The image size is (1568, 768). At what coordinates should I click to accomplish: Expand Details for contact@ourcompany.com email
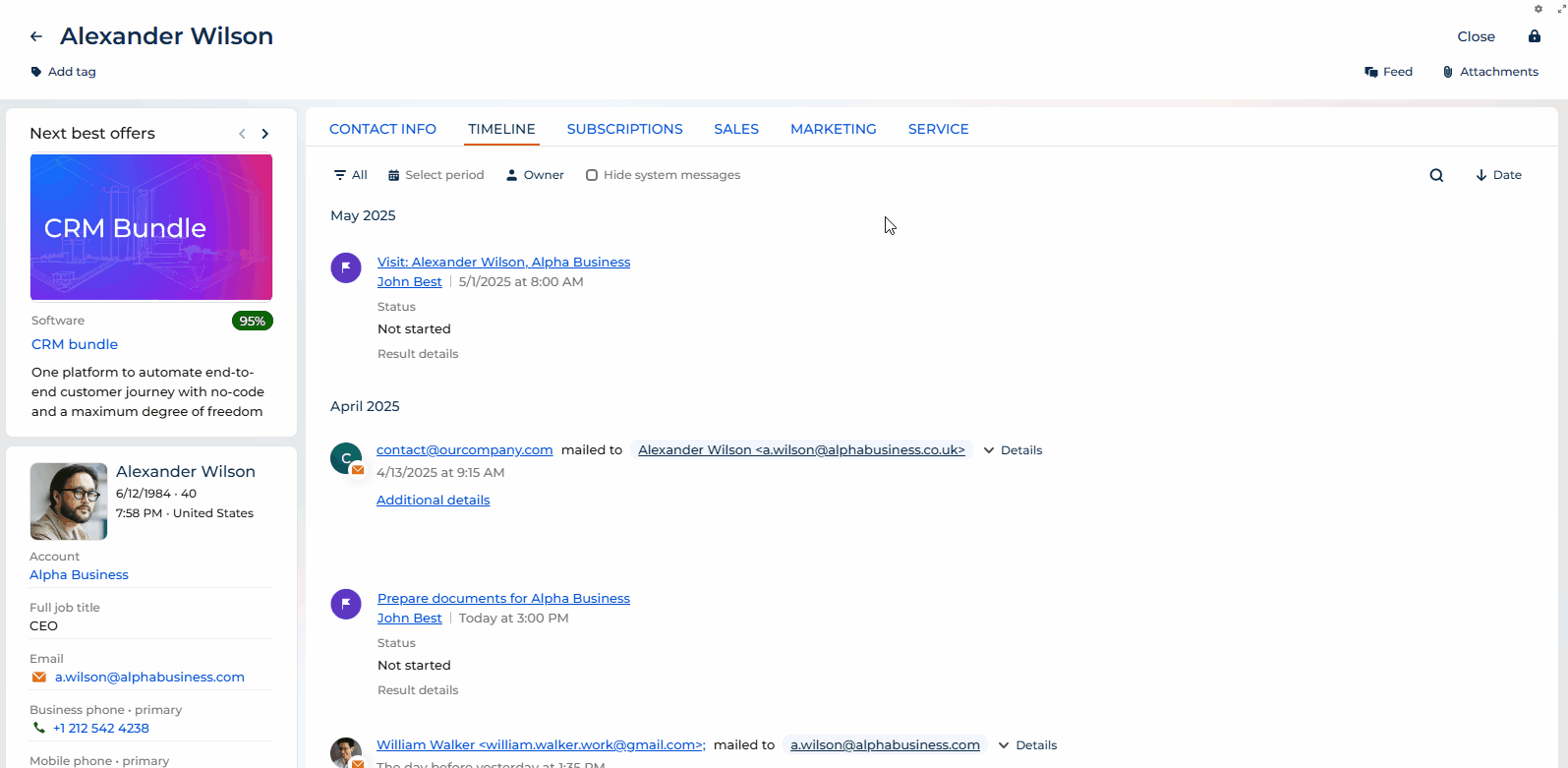coord(1013,450)
